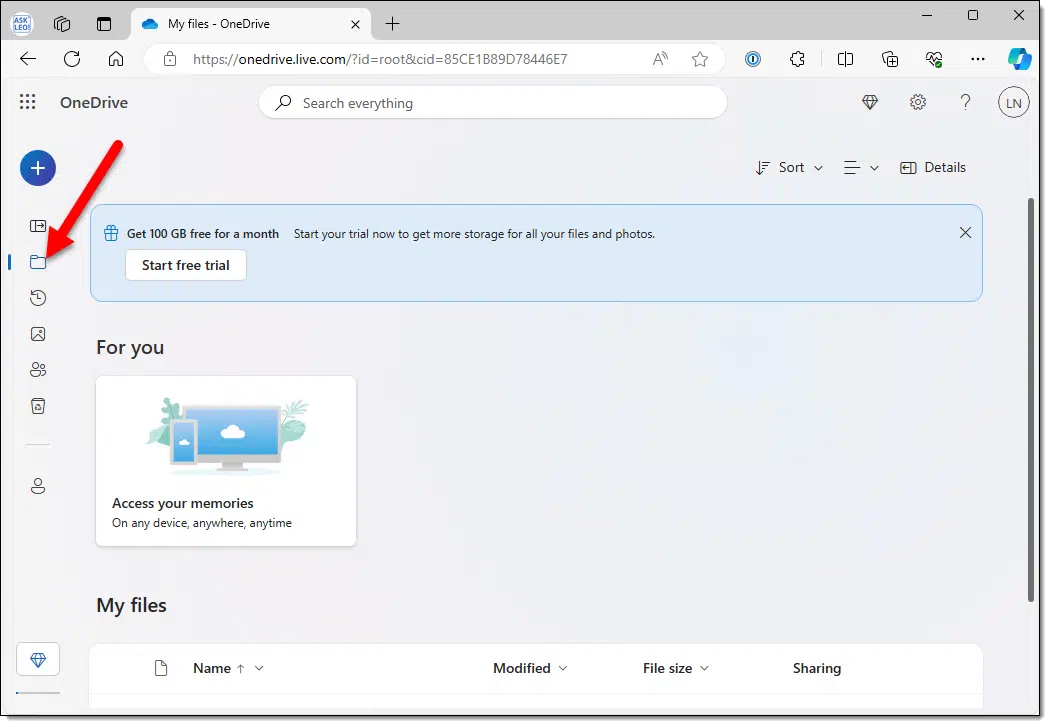Dismiss the 100 GB free trial banner
The image size is (1050, 726).
[x=965, y=232]
